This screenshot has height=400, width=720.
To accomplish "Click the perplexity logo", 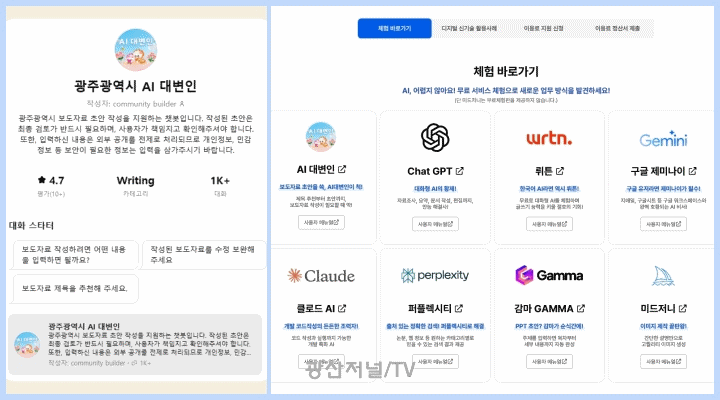I will (x=435, y=275).
